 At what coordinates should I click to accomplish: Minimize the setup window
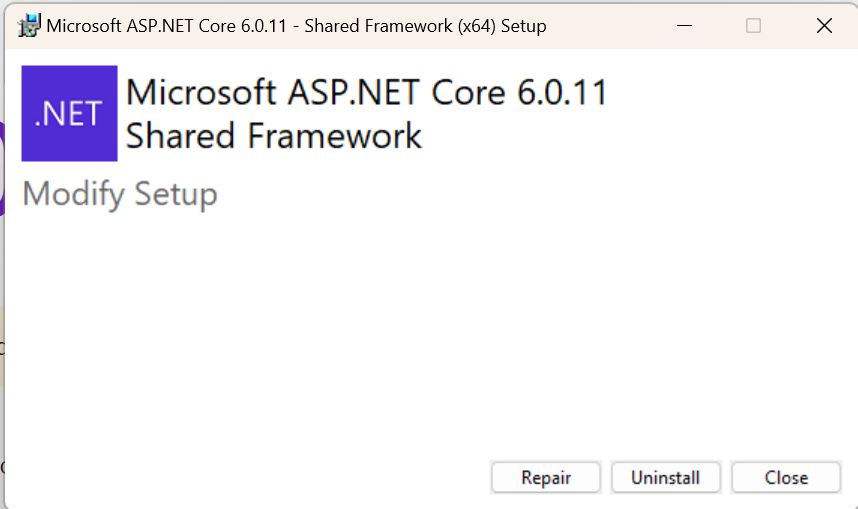pos(685,26)
